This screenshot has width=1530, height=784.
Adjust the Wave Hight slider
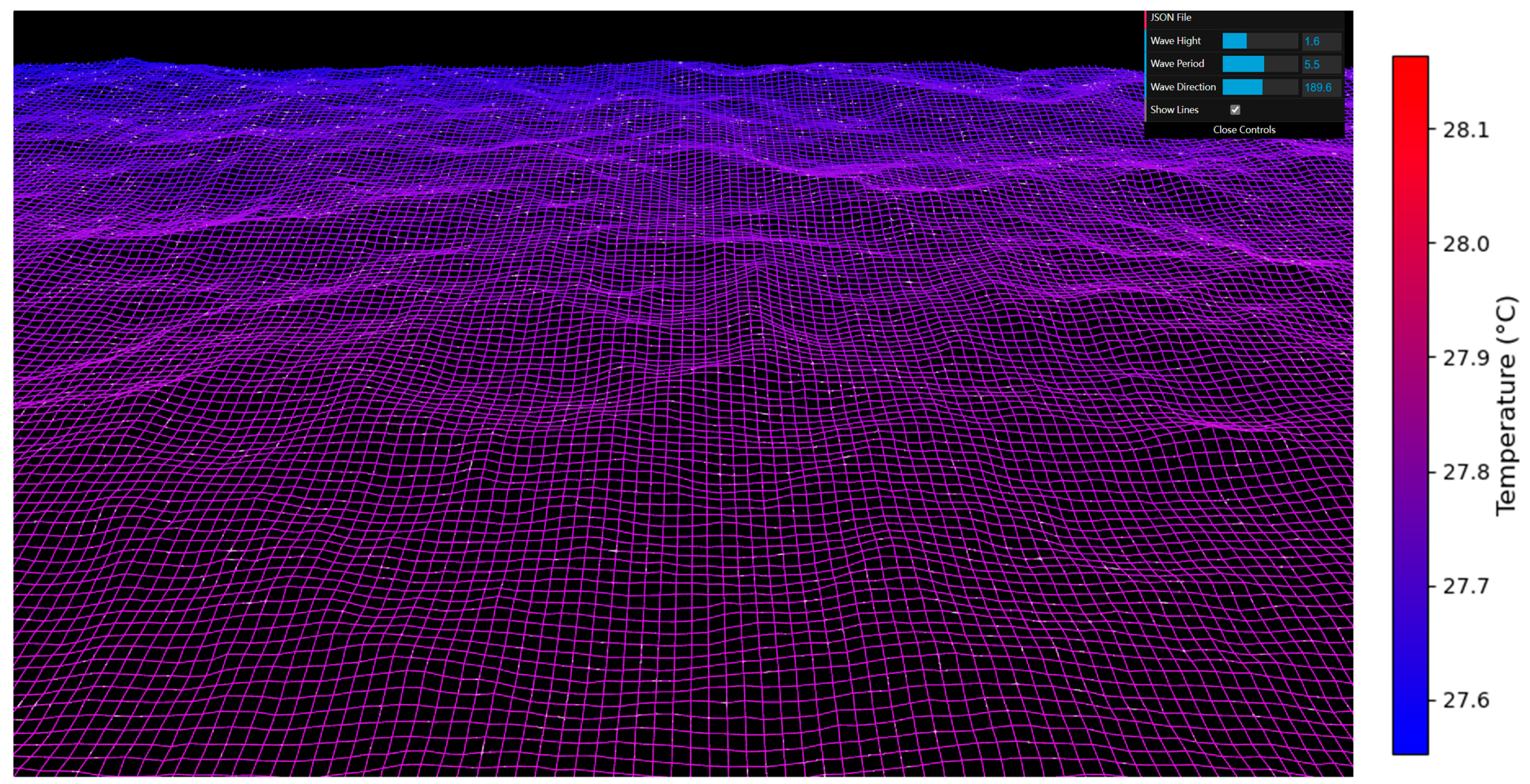(x=1260, y=41)
